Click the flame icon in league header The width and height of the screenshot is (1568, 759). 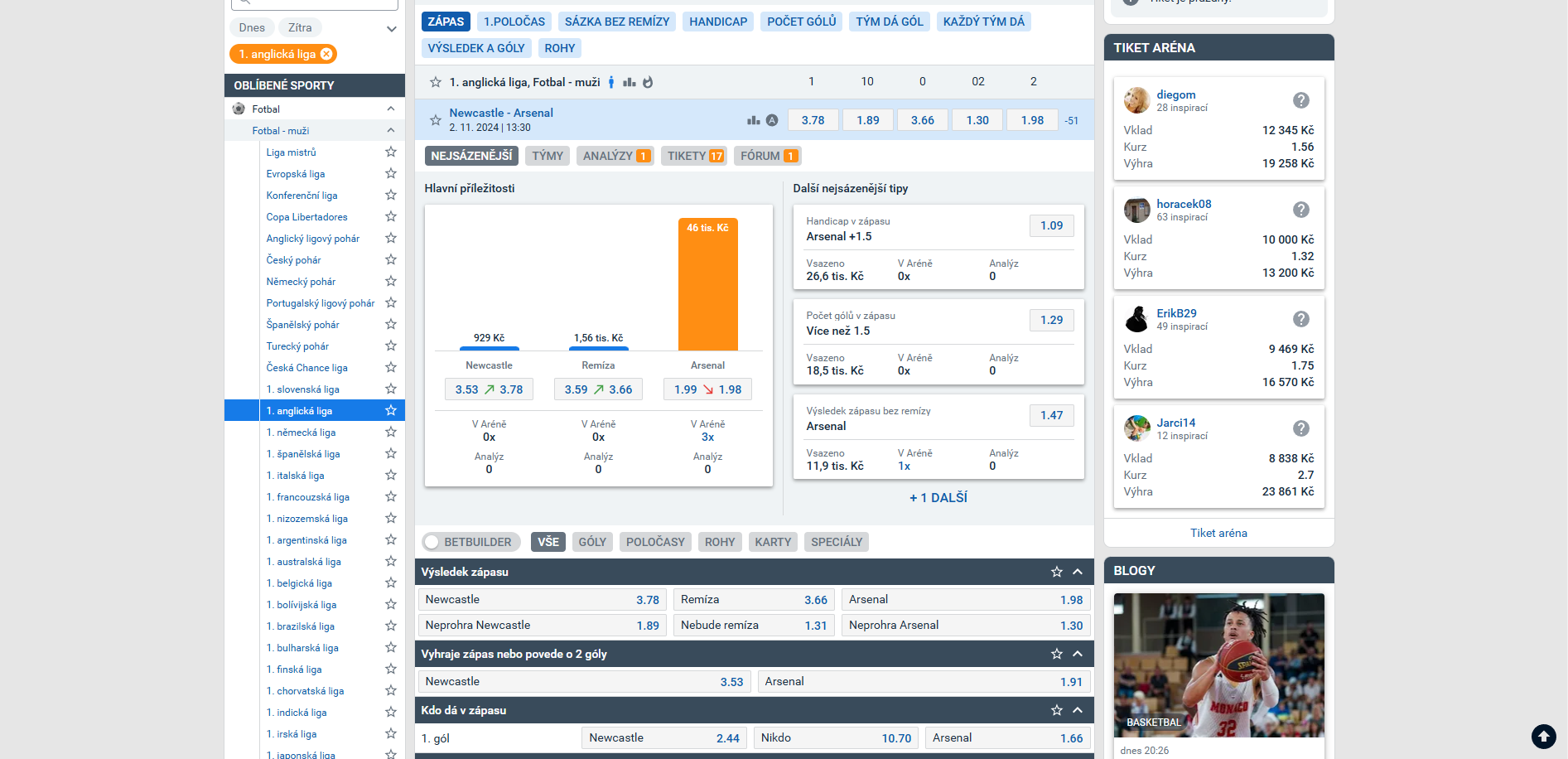point(648,82)
